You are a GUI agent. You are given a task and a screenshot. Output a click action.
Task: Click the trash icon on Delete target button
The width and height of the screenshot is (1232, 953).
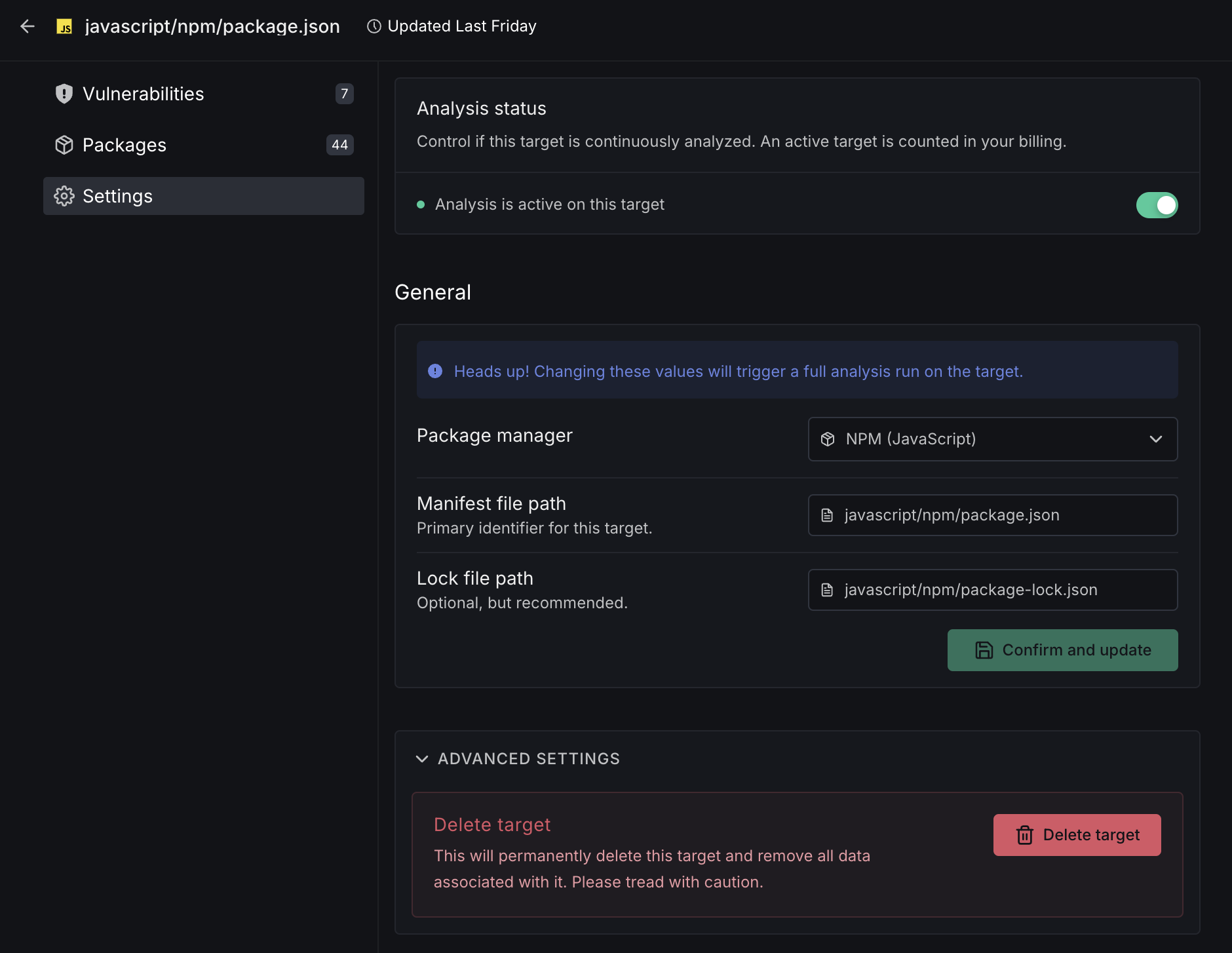pos(1024,835)
